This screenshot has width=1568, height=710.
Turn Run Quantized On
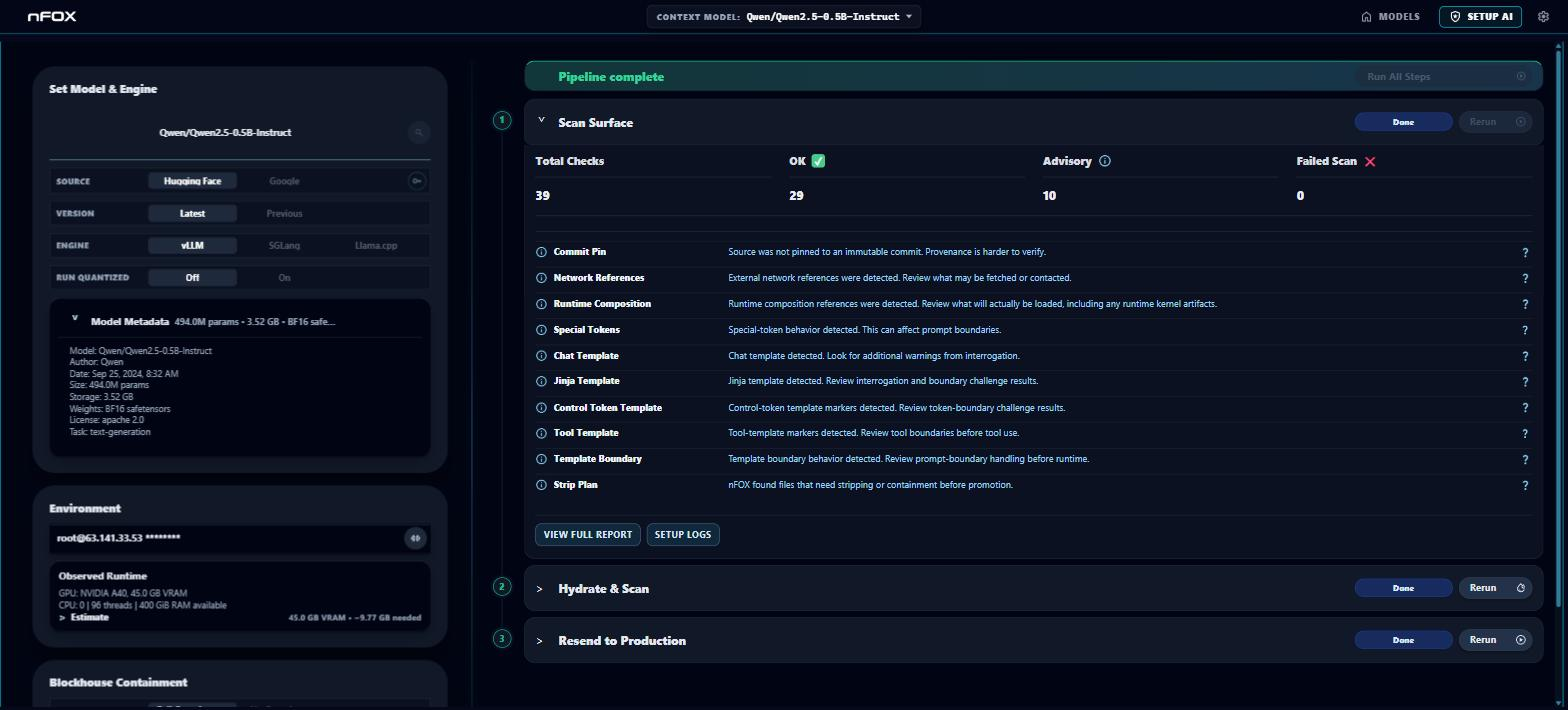(x=284, y=277)
